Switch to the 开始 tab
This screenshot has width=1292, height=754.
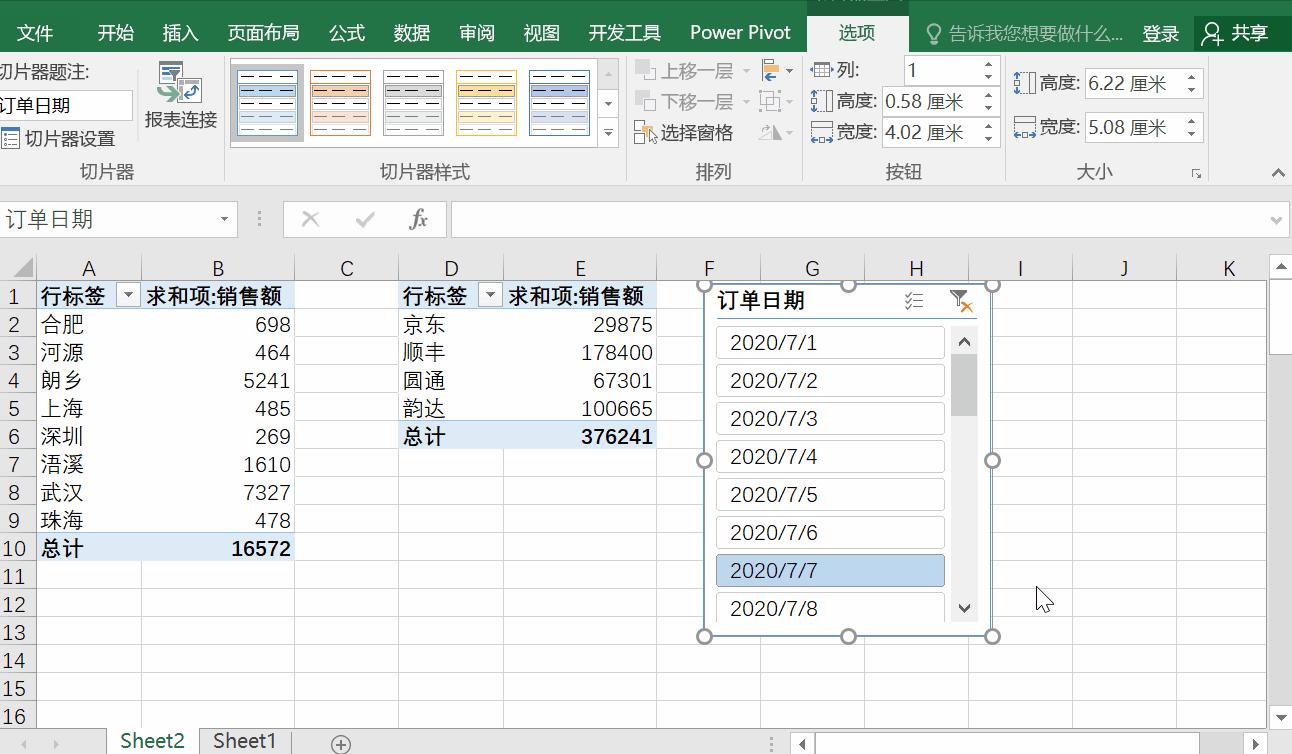[116, 33]
